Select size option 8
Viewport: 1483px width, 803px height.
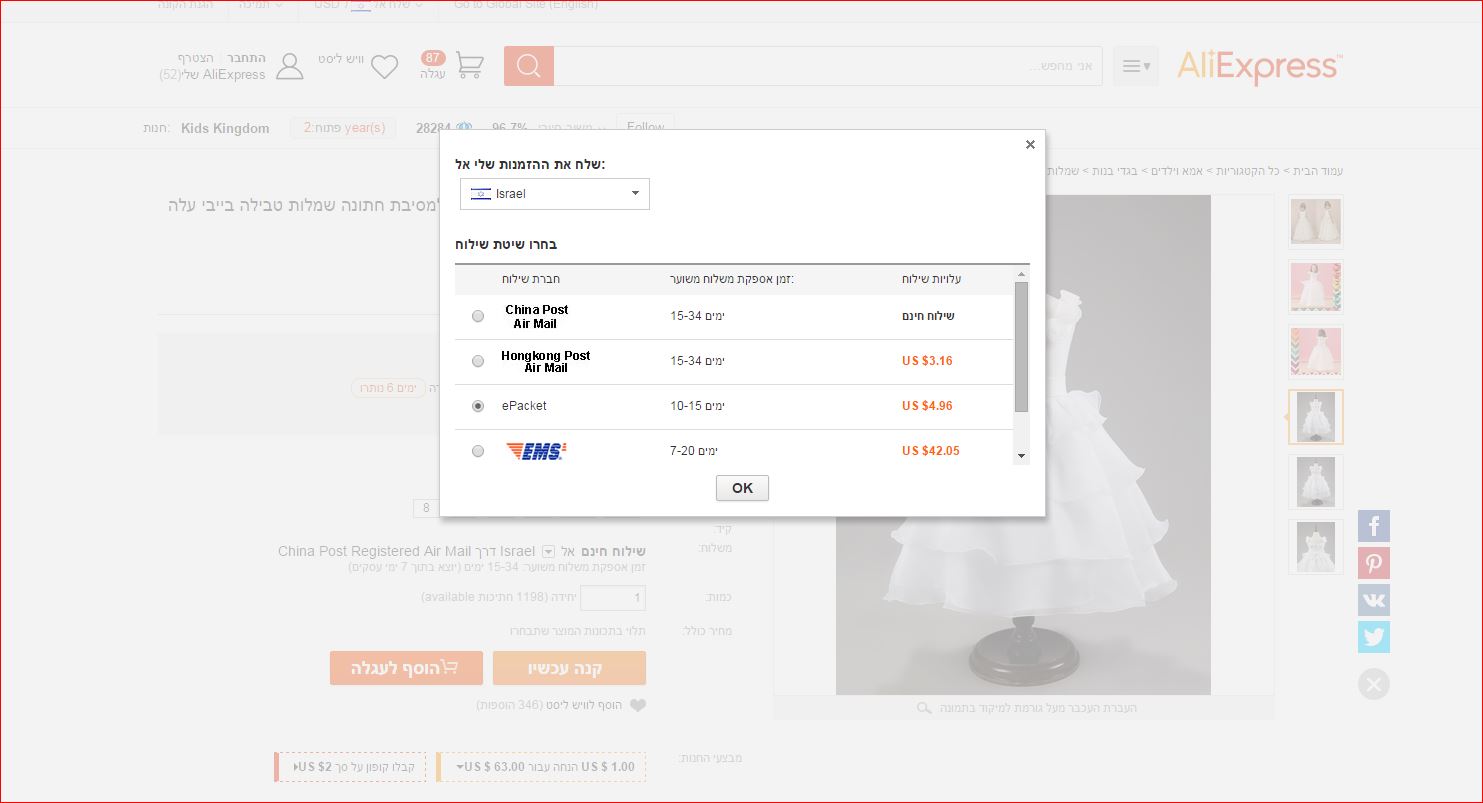[x=426, y=508]
